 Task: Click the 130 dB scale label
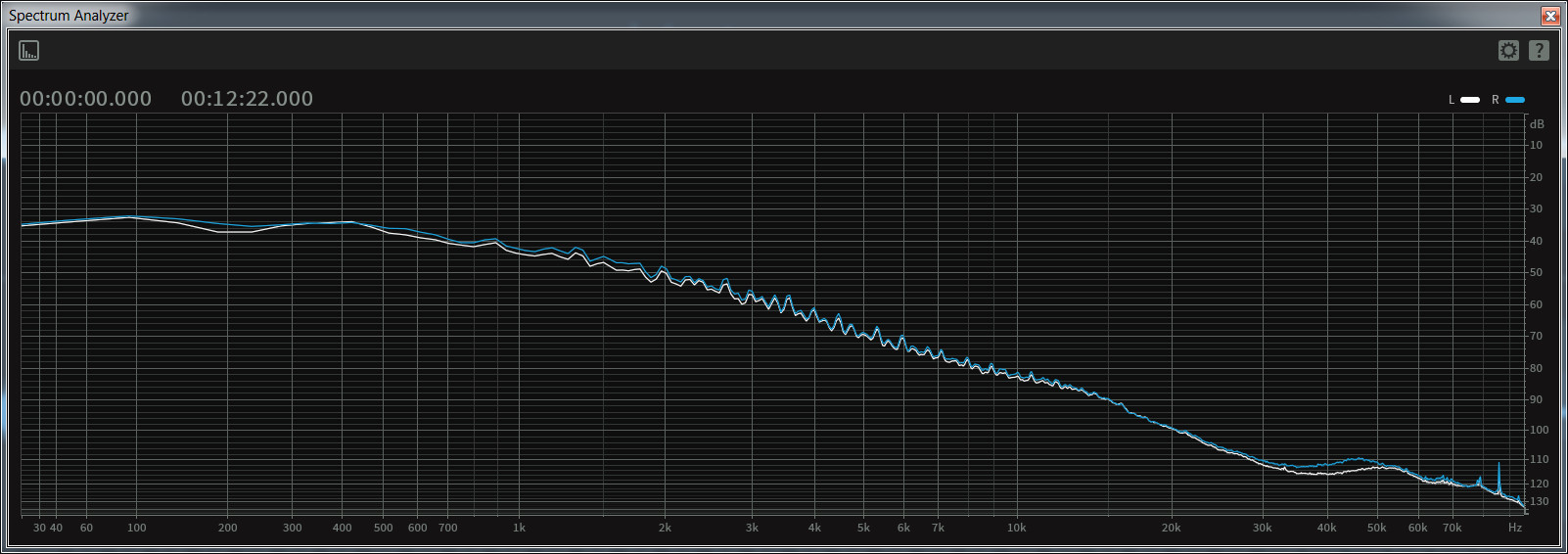[x=1540, y=501]
